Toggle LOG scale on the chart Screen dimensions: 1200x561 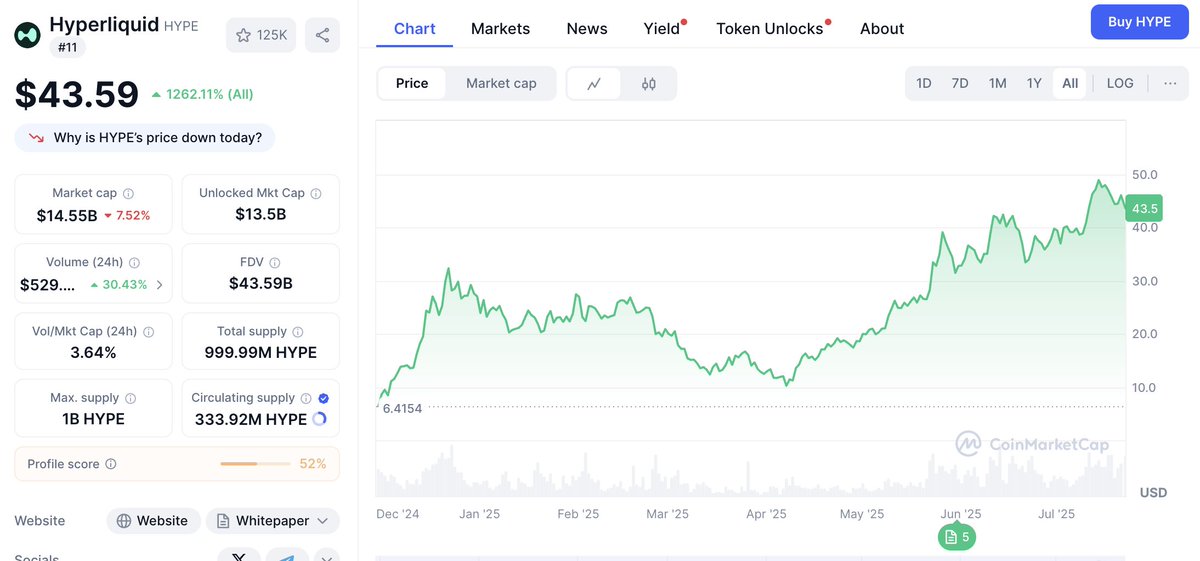[1120, 84]
